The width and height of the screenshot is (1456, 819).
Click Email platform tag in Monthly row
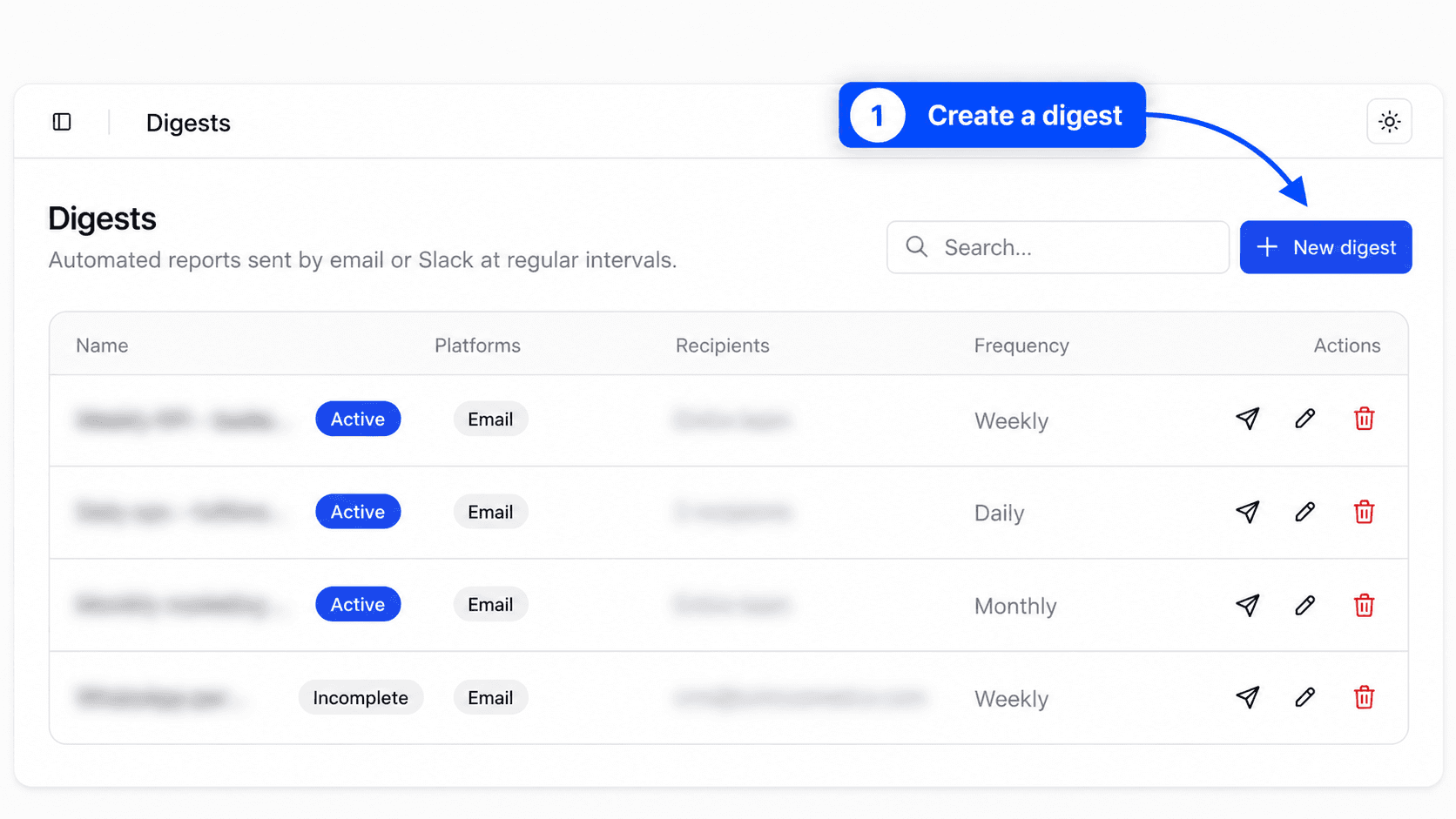490,604
